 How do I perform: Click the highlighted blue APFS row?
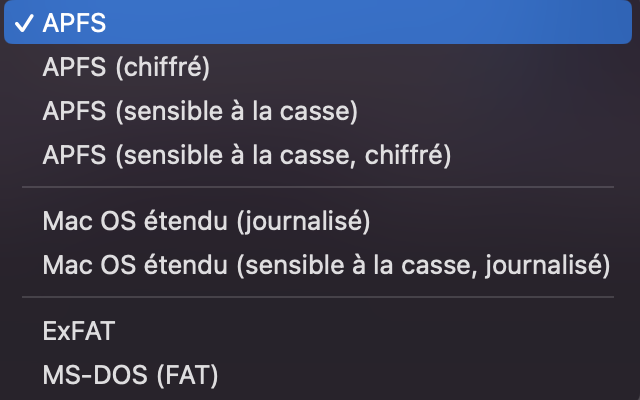[x=320, y=24]
